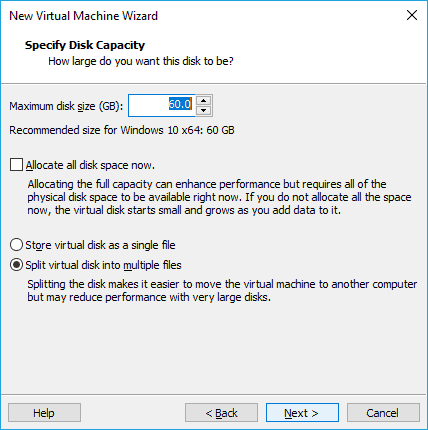Click the "Store virtual disk as a single file" label text

pos(100,245)
